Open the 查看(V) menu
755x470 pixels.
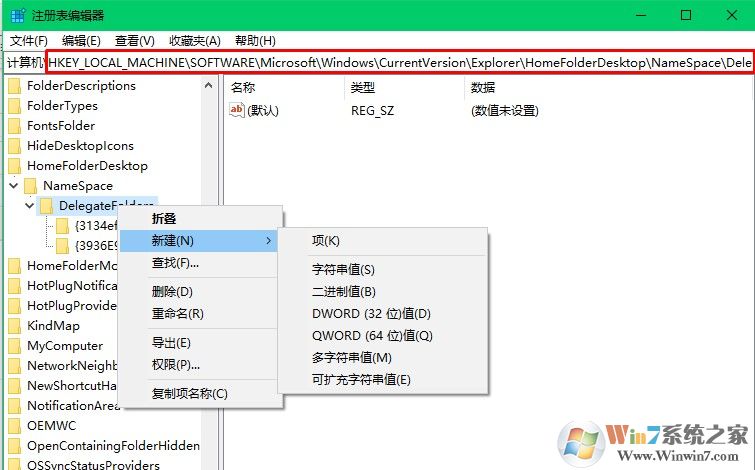coord(134,41)
